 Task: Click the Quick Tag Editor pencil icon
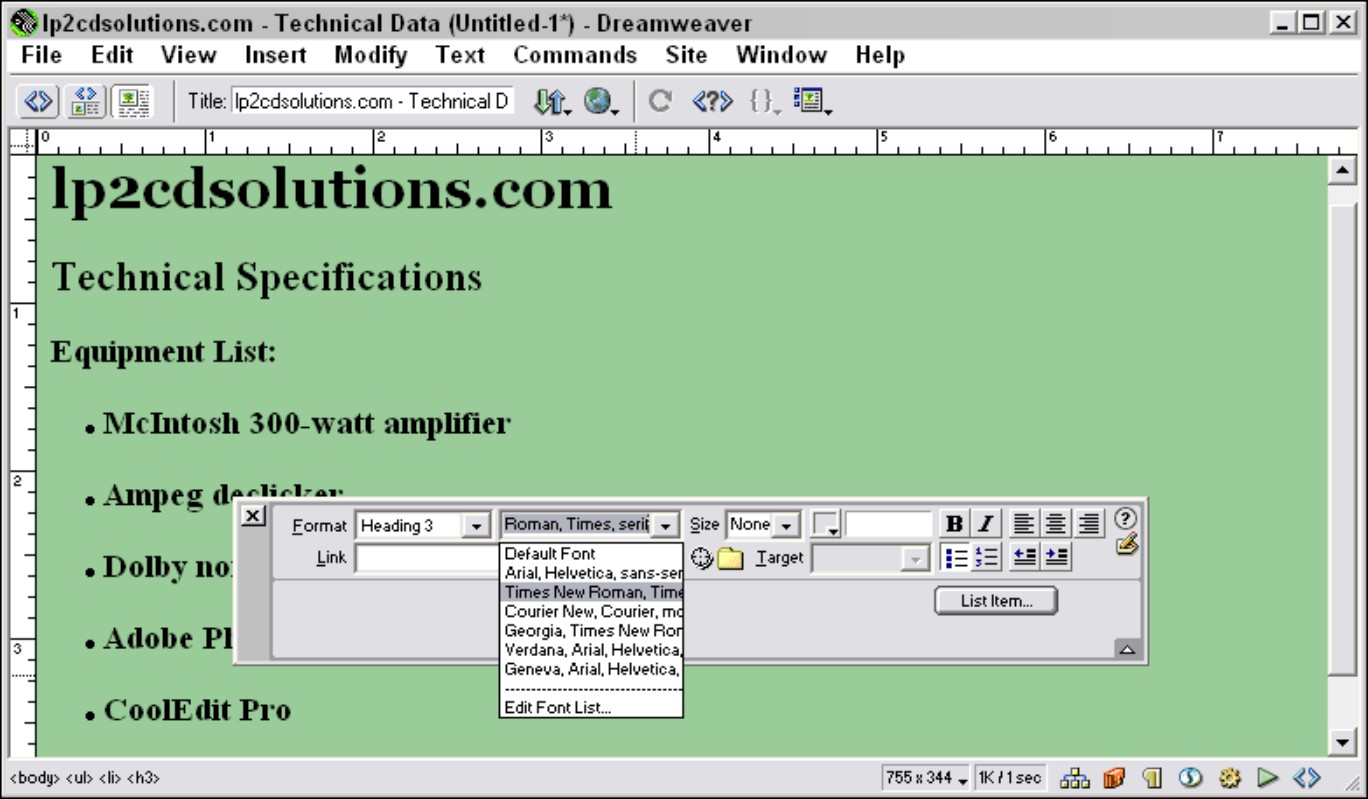tap(1127, 544)
